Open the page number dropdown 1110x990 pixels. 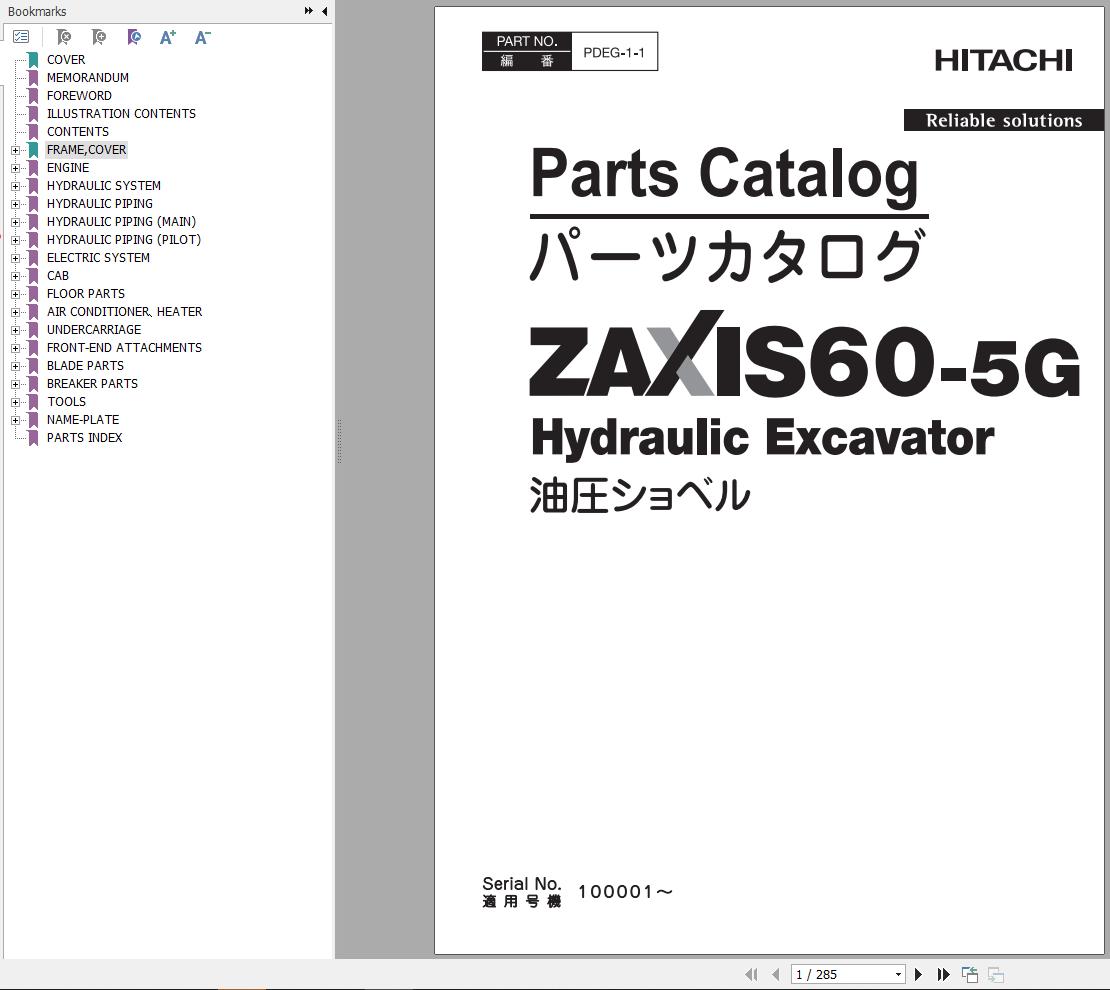pyautogui.click(x=898, y=974)
